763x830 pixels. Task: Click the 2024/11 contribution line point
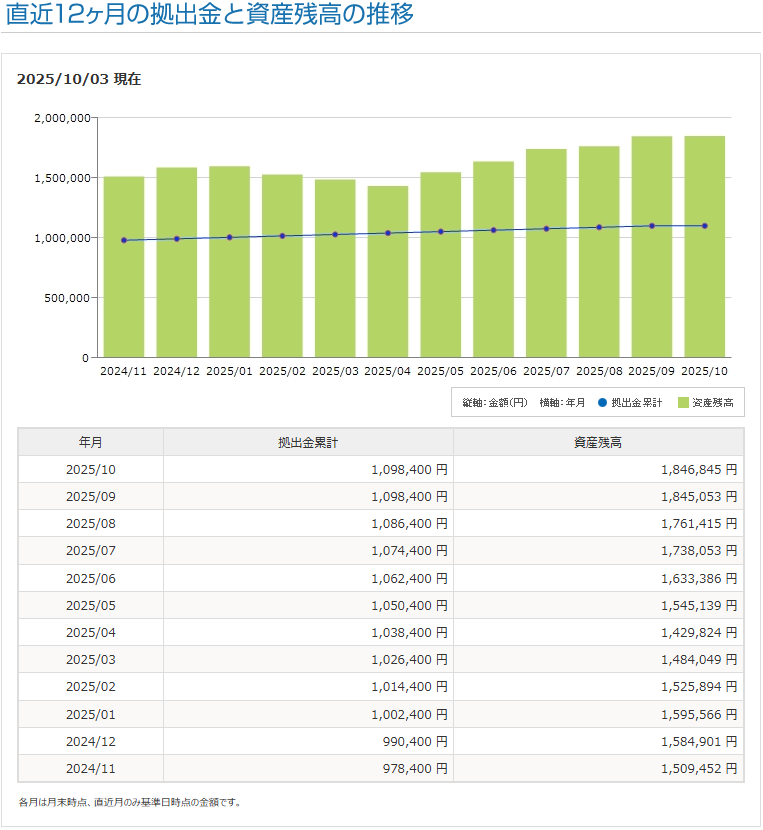(124, 240)
